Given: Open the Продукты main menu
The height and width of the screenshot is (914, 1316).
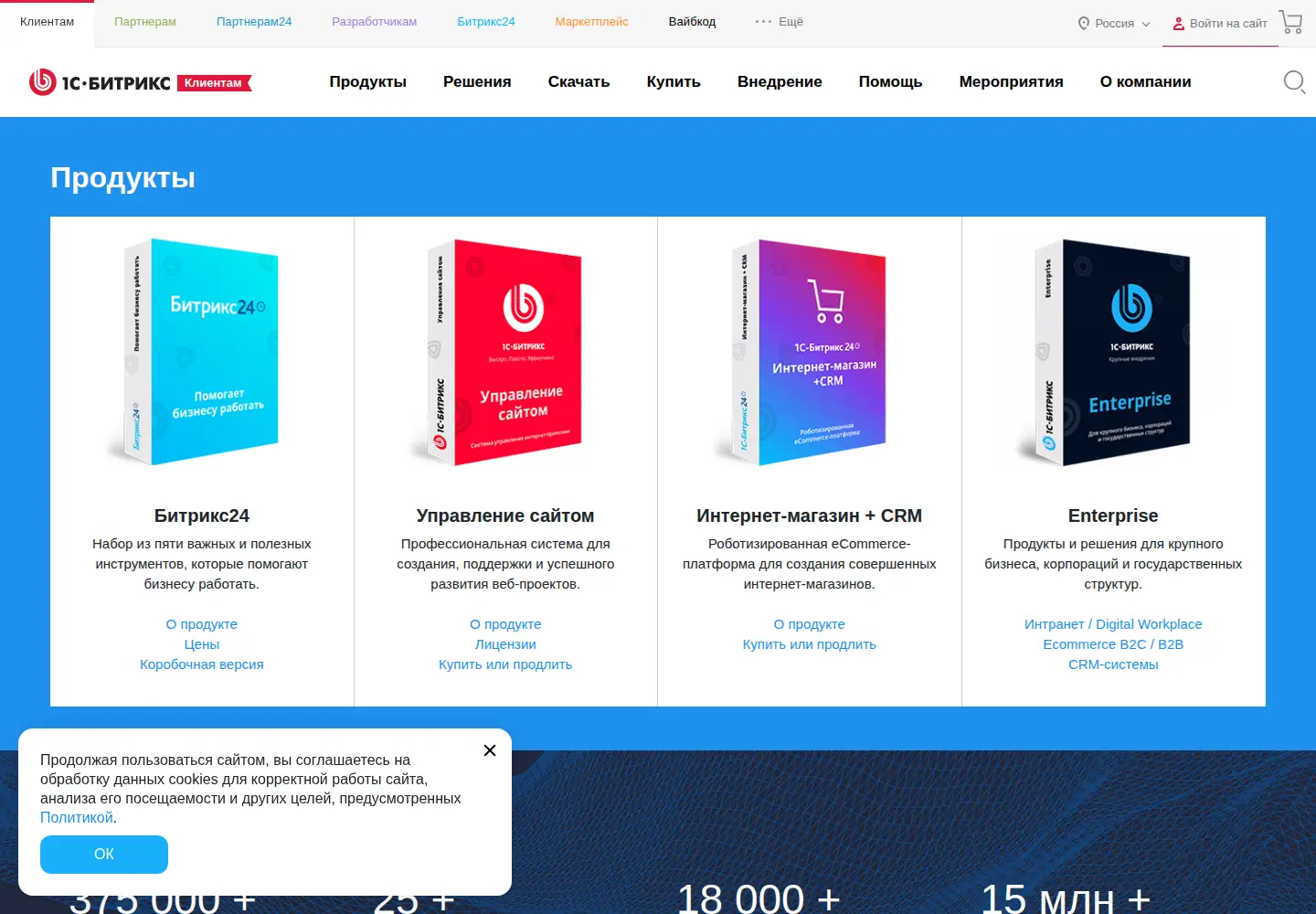Looking at the screenshot, I should (368, 82).
